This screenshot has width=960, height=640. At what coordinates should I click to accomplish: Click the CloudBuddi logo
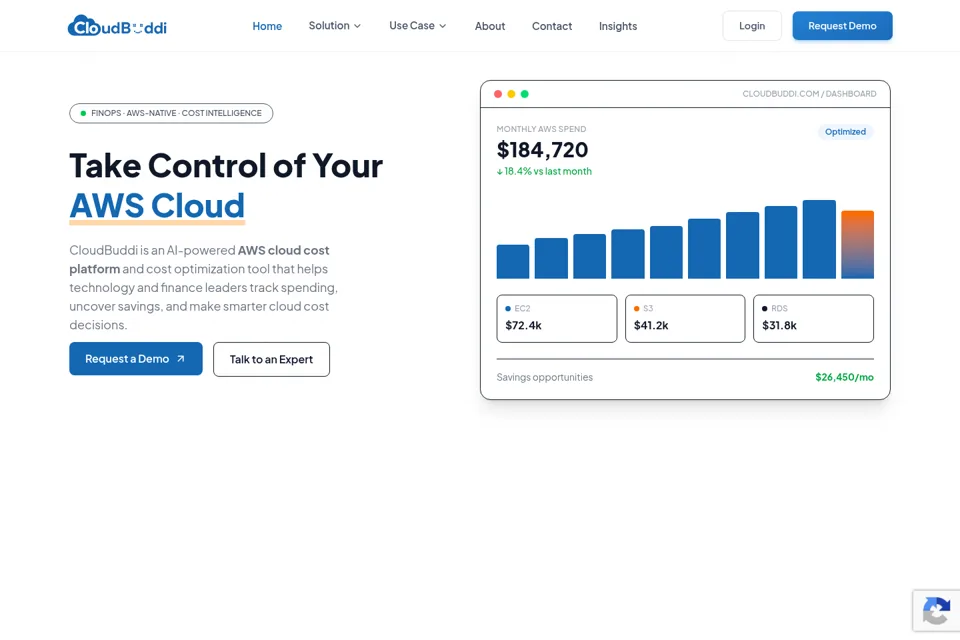(x=117, y=26)
